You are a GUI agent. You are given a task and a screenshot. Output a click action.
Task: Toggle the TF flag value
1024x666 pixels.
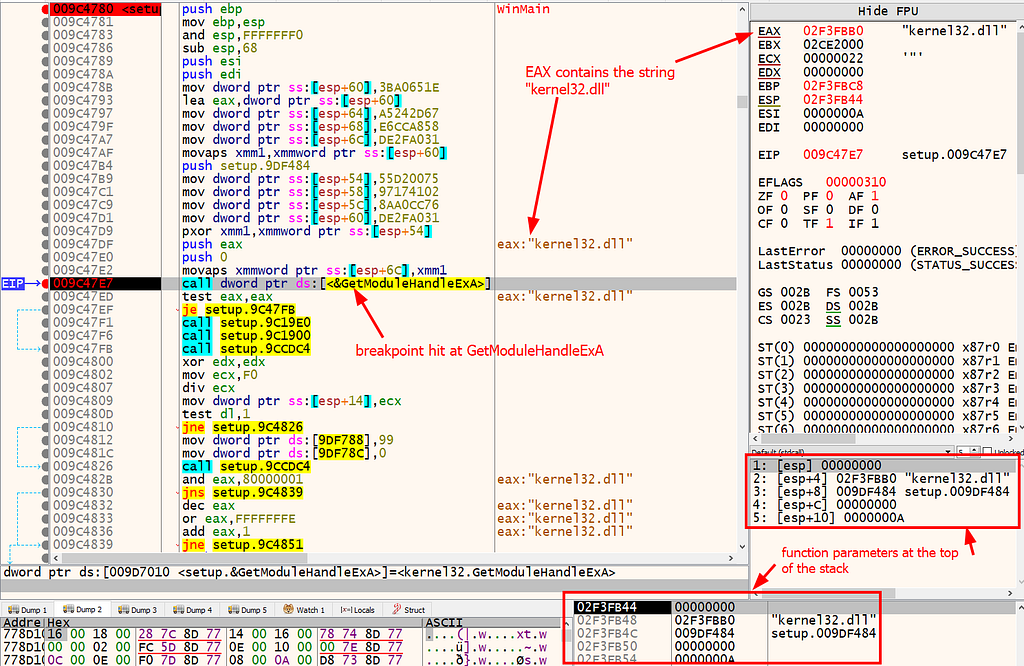pos(829,223)
